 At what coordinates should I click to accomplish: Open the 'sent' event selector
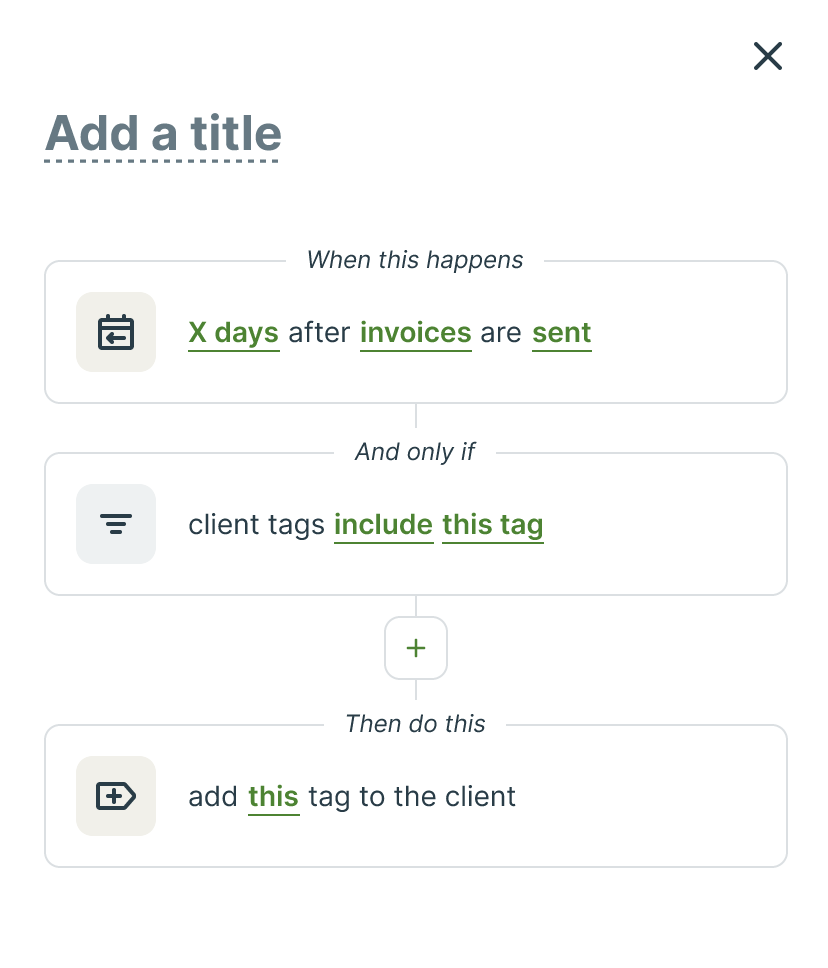pyautogui.click(x=561, y=332)
